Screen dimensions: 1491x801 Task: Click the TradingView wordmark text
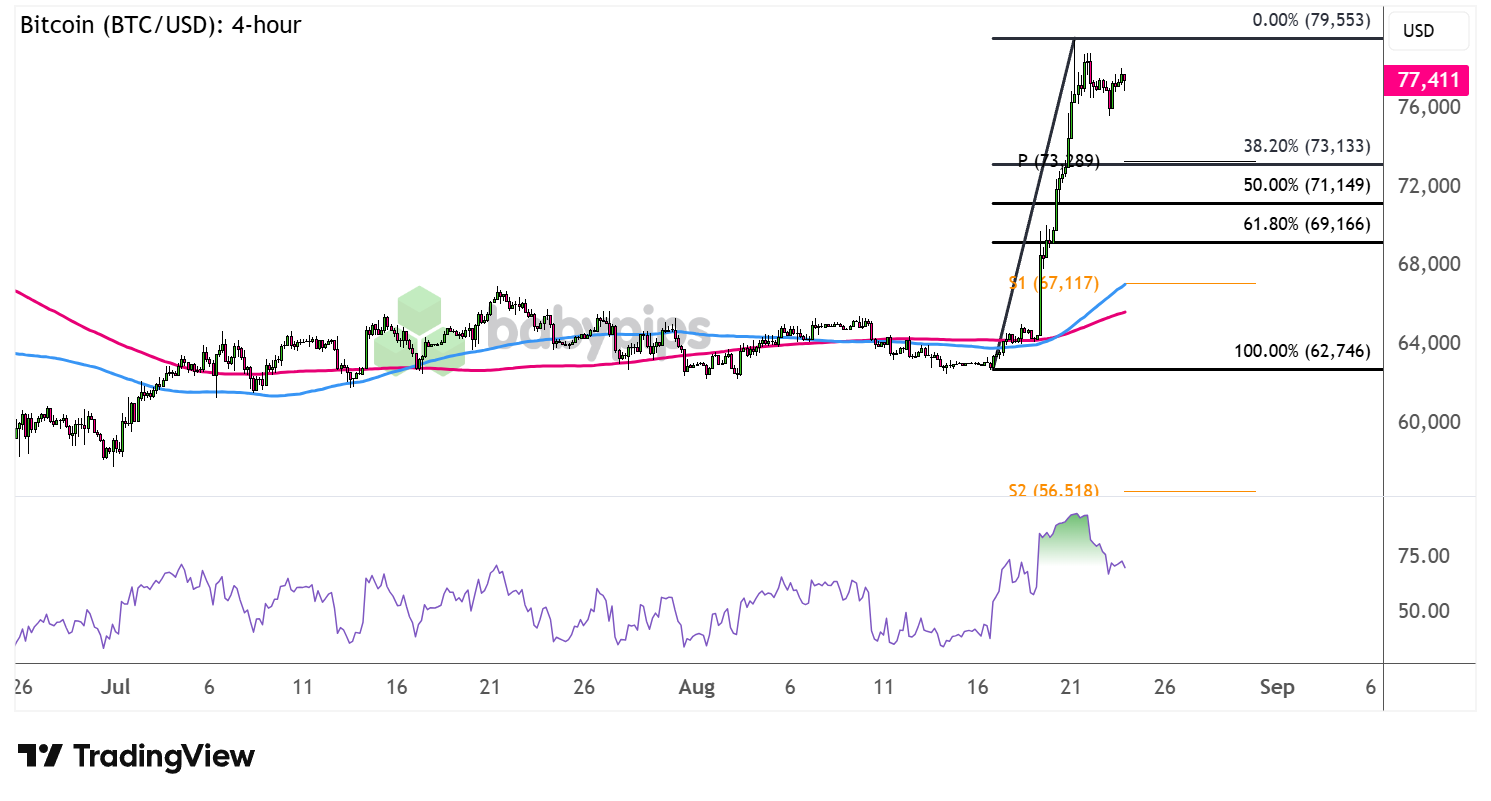164,757
